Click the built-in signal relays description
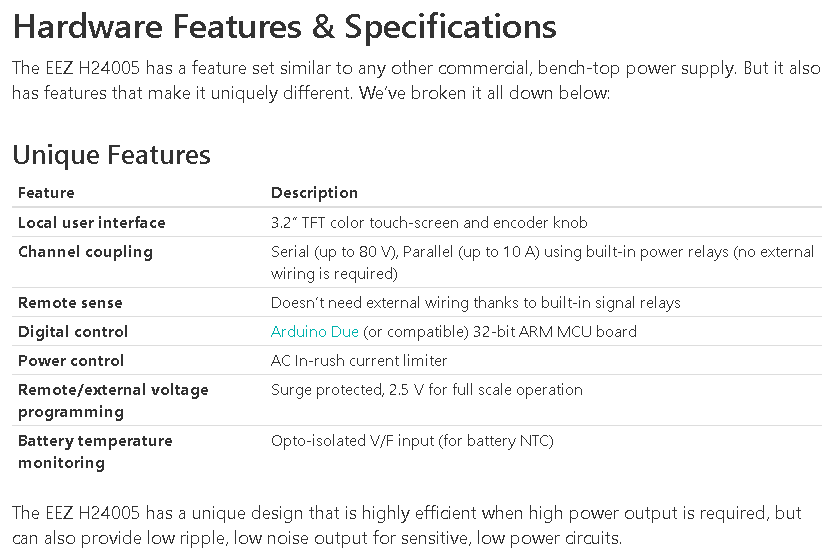The width and height of the screenshot is (831, 557). tap(475, 303)
